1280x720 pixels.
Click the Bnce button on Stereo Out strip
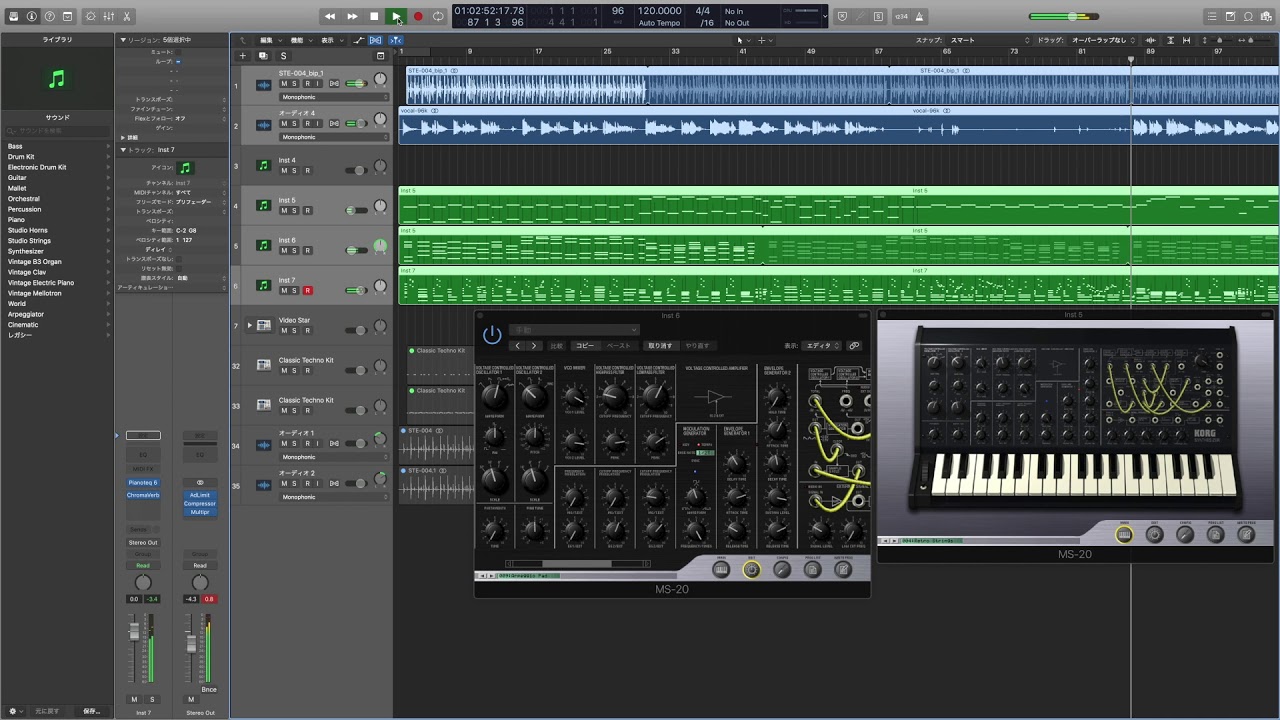click(x=209, y=690)
